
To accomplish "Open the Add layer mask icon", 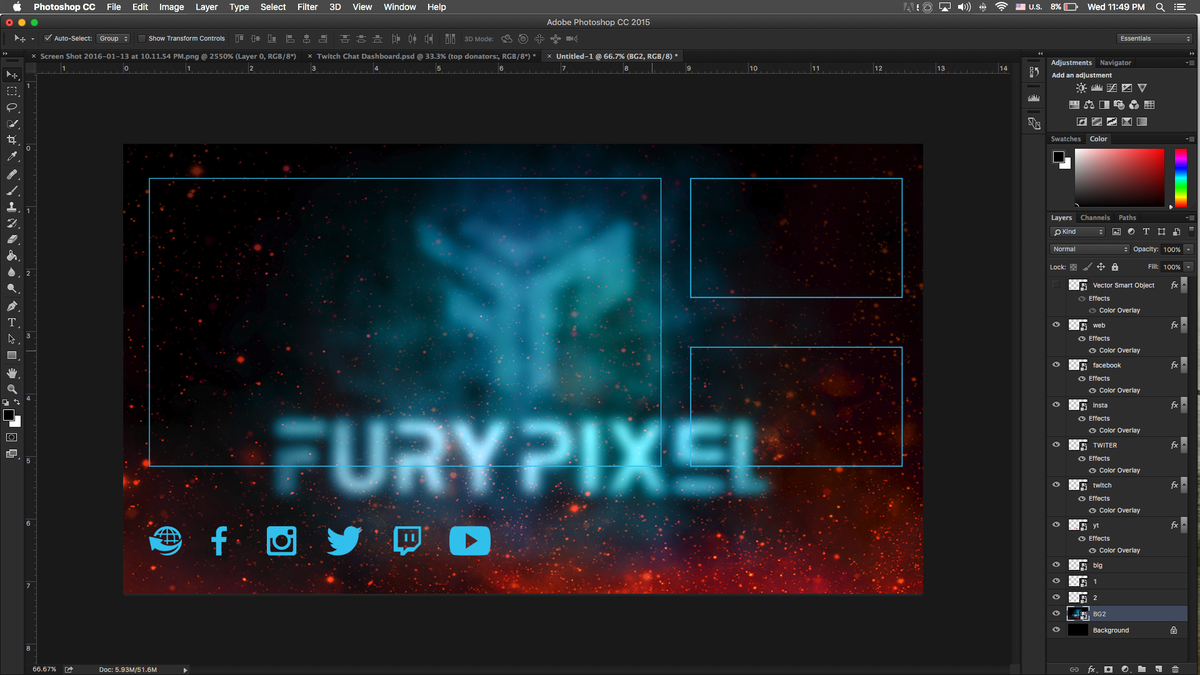I will click(1108, 668).
